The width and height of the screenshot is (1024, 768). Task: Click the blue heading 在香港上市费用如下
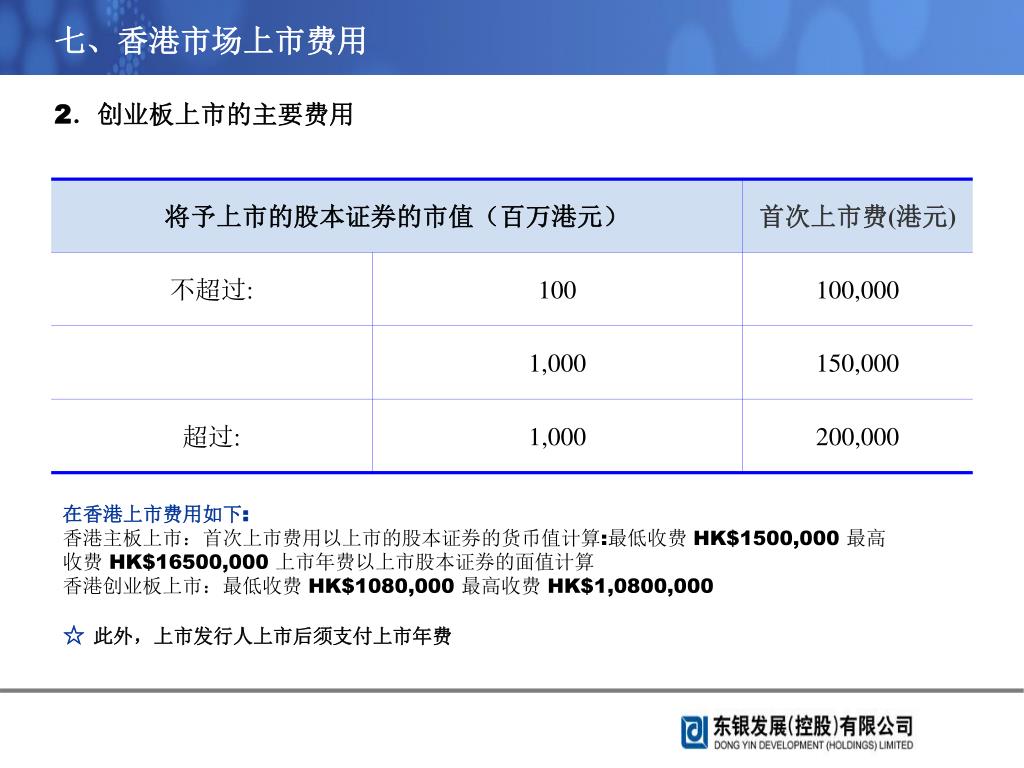[155, 514]
